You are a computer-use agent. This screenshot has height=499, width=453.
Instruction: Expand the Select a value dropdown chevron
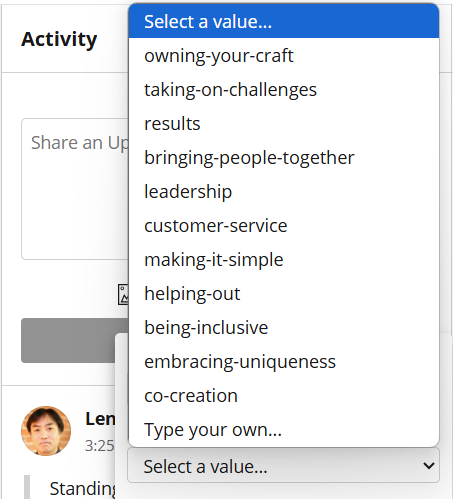[x=428, y=465]
